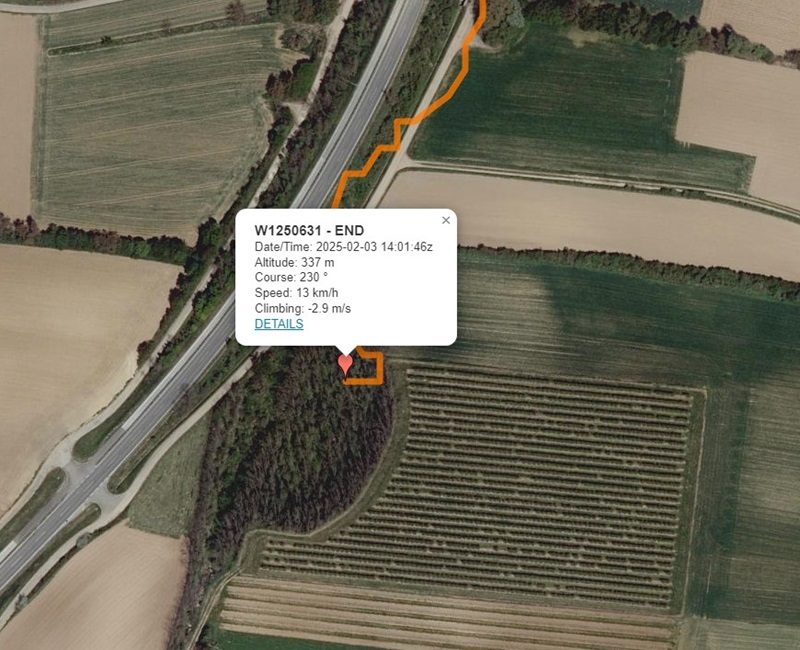
Task: Open the DETAILS link in popup
Action: [x=279, y=324]
